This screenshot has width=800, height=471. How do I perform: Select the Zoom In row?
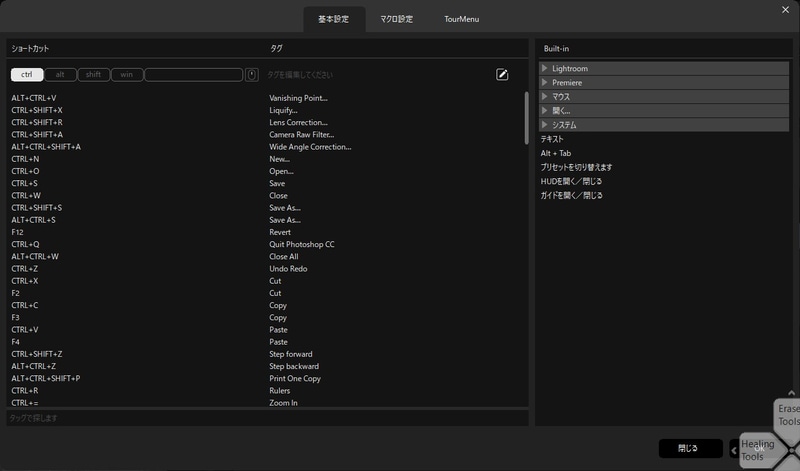pos(265,403)
